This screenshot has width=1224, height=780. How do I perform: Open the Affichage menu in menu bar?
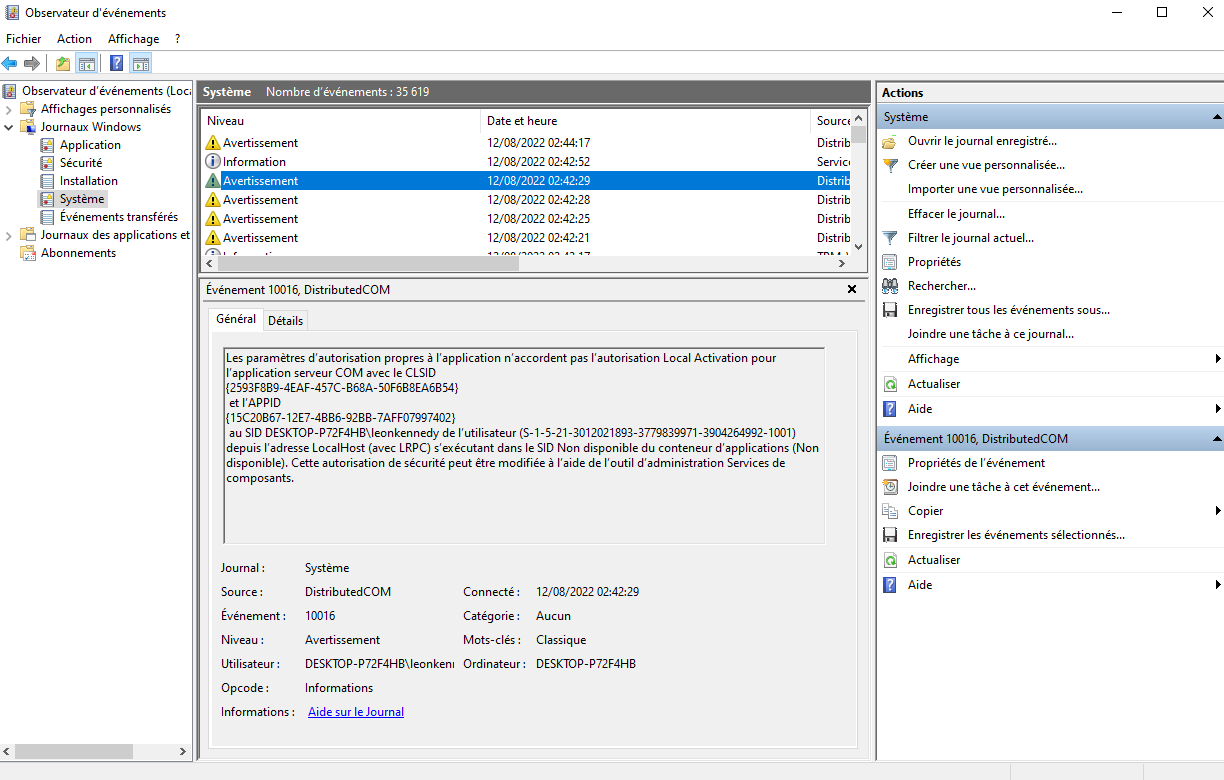pos(134,39)
